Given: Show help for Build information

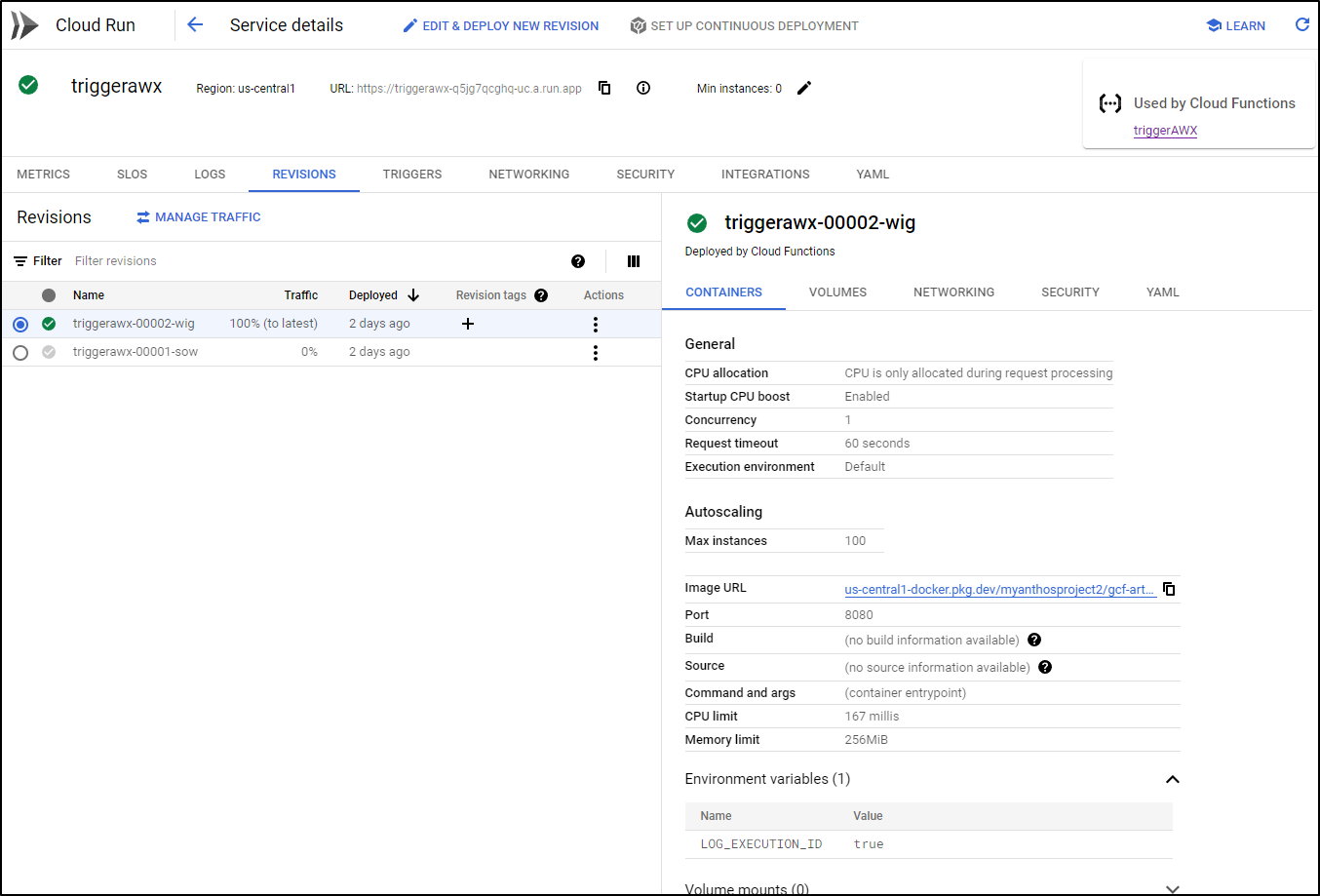Looking at the screenshot, I should click(1034, 640).
